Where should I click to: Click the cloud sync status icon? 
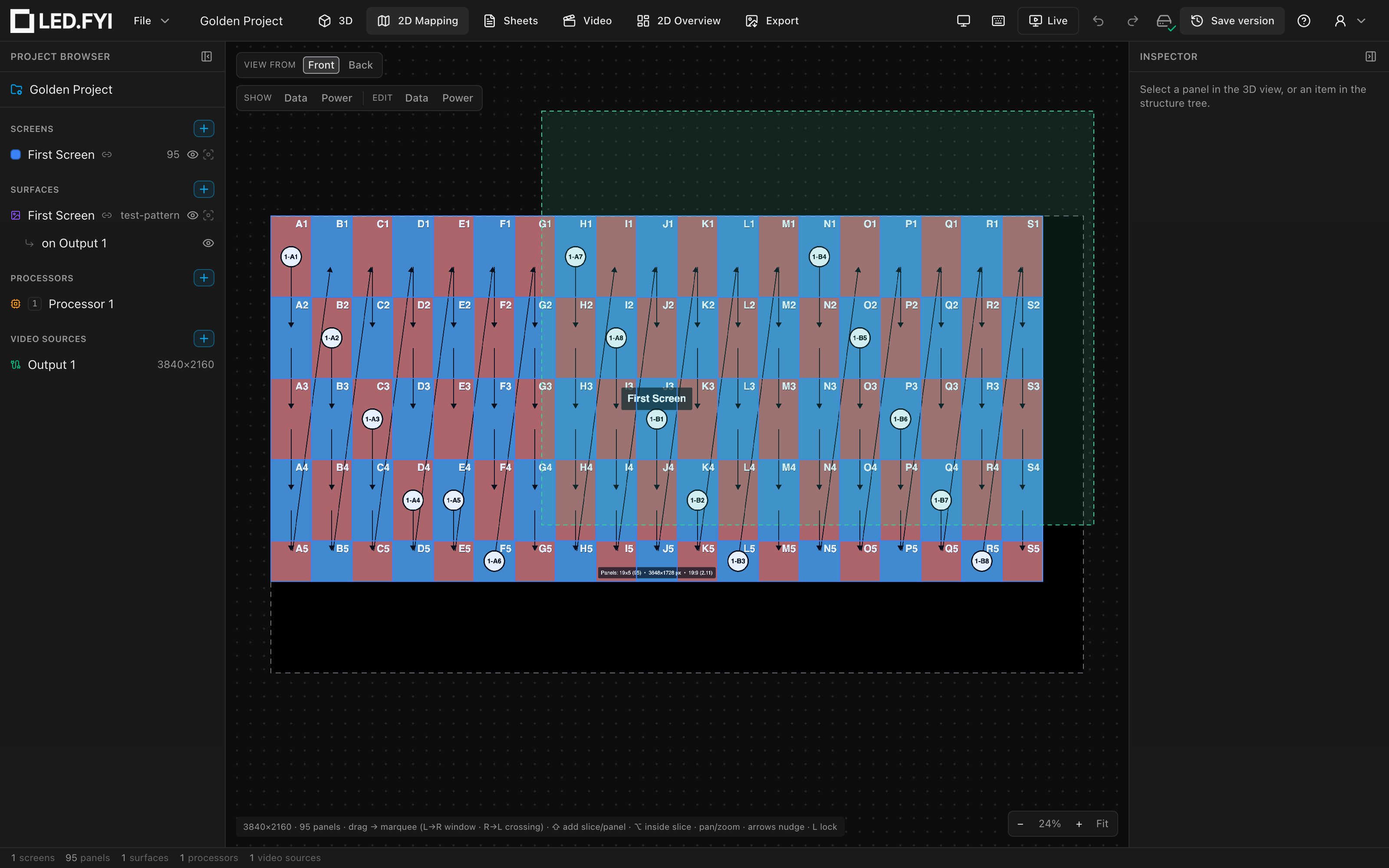point(1165,22)
